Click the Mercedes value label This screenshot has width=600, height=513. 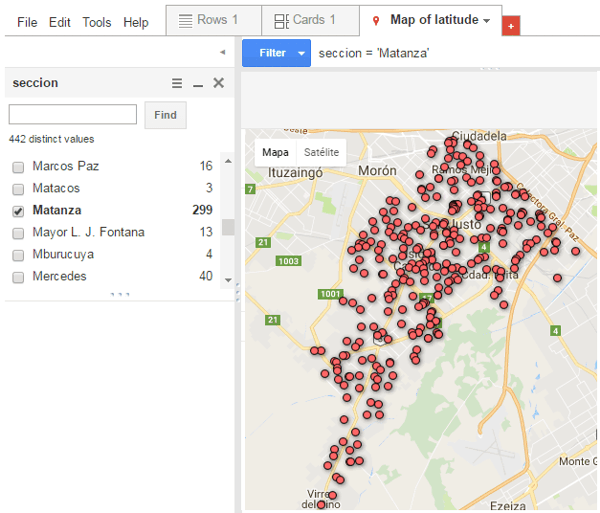[x=59, y=276]
